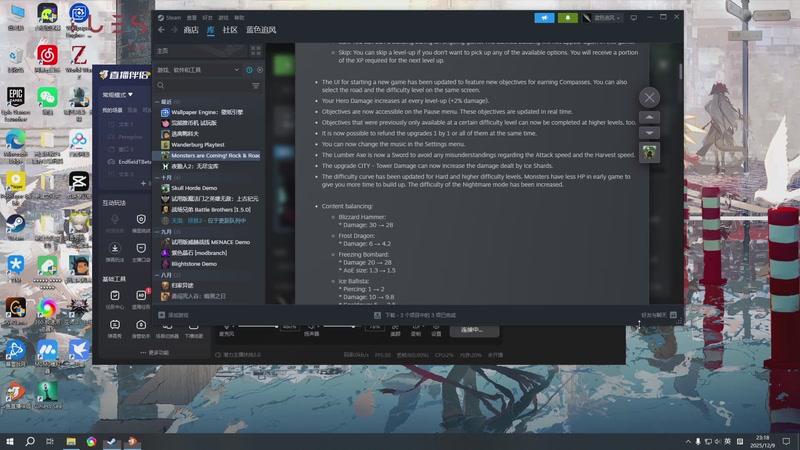This screenshot has width=800, height=450.
Task: Select 夜勤人2 game entry
Action: point(209,166)
